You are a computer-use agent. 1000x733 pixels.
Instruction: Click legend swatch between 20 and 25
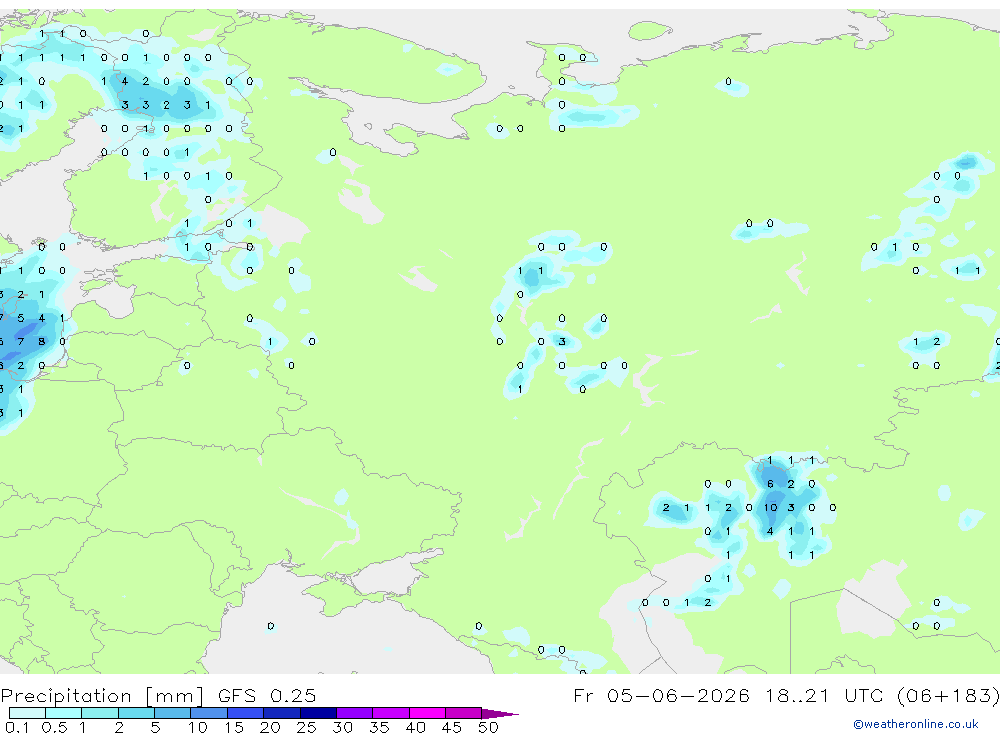click(x=282, y=713)
